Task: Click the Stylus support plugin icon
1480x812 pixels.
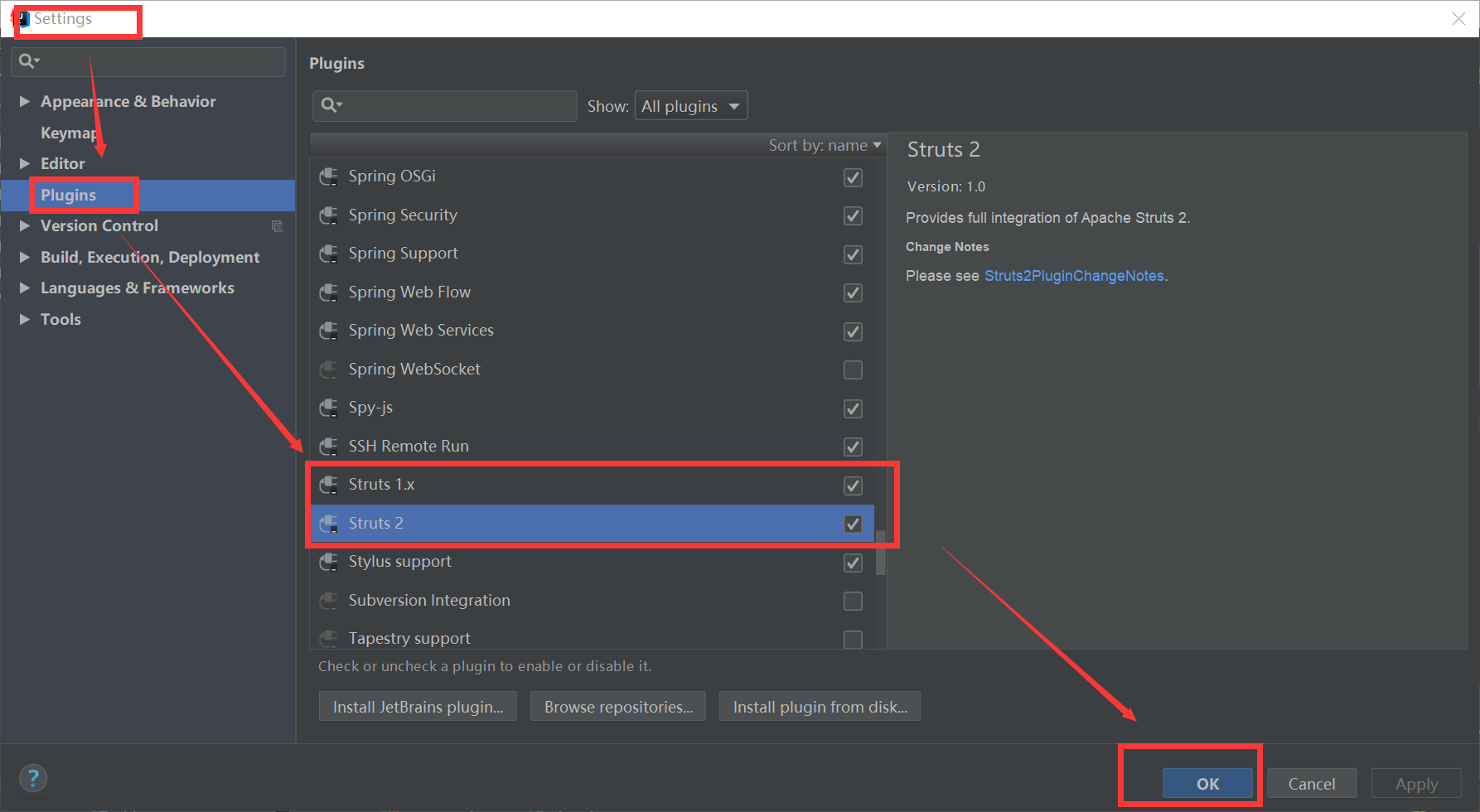Action: [329, 562]
